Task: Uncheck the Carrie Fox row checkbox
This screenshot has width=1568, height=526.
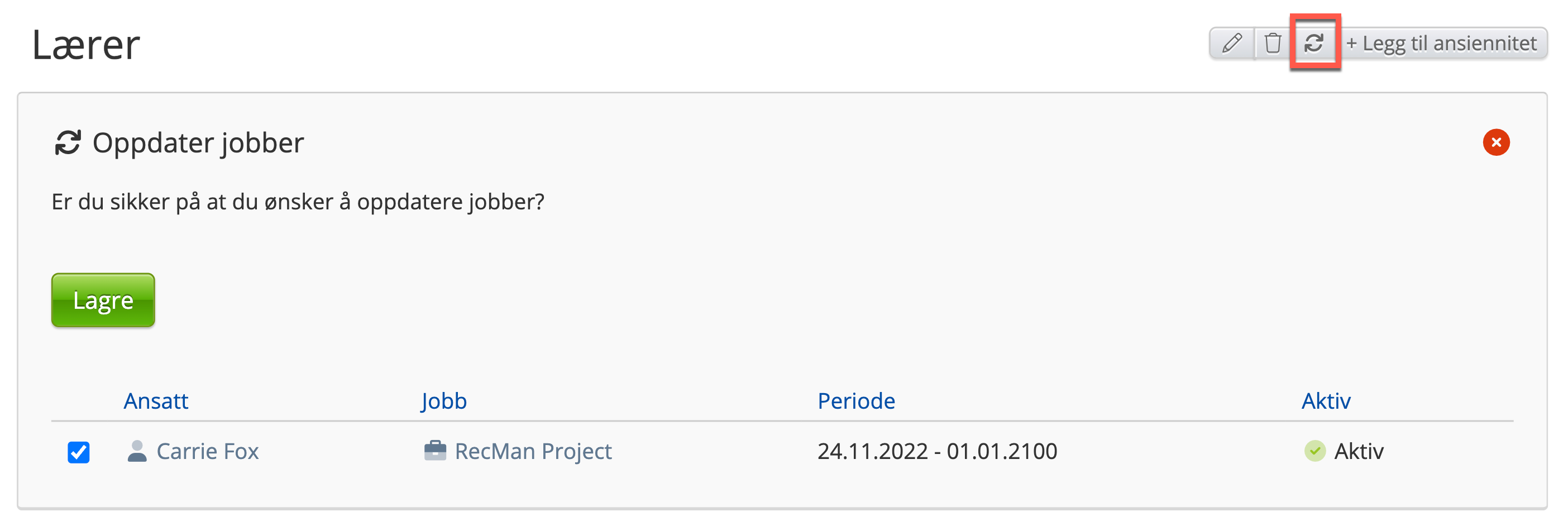Action: point(79,452)
